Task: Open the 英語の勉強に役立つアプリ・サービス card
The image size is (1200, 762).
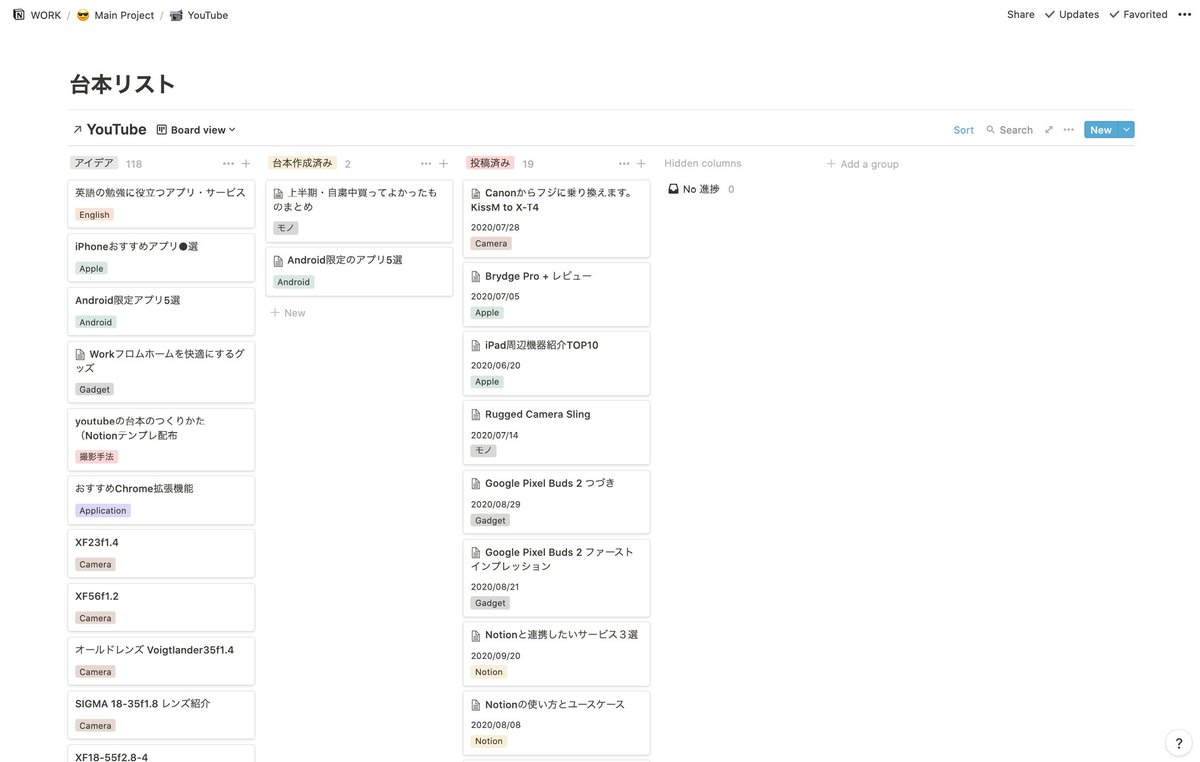Action: pyautogui.click(x=161, y=204)
